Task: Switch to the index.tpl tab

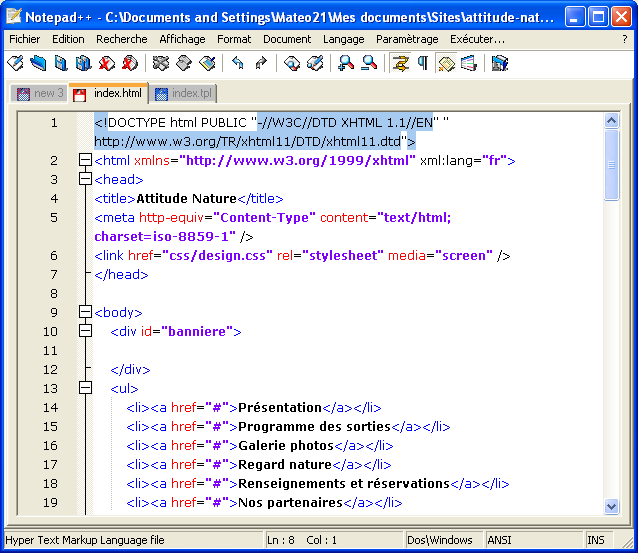Action: click(185, 93)
